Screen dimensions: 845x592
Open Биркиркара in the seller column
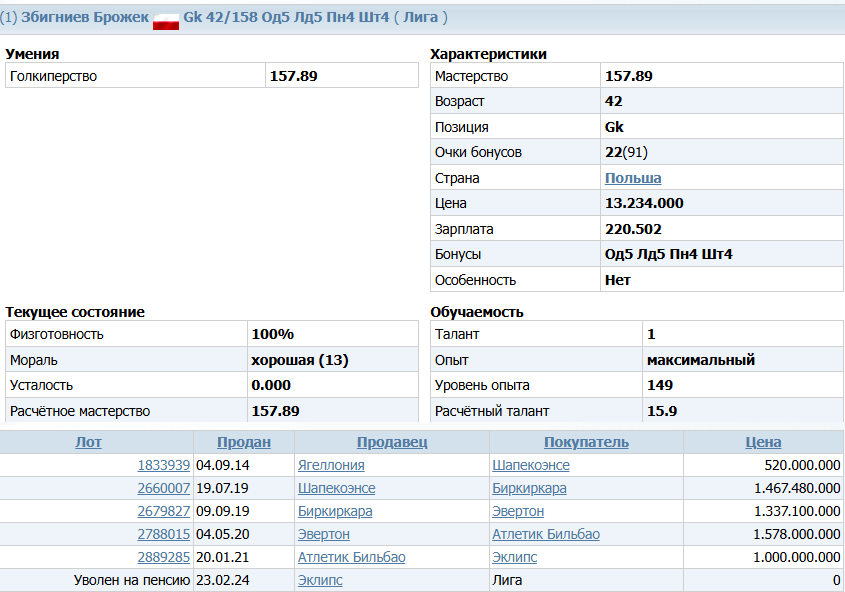point(335,511)
